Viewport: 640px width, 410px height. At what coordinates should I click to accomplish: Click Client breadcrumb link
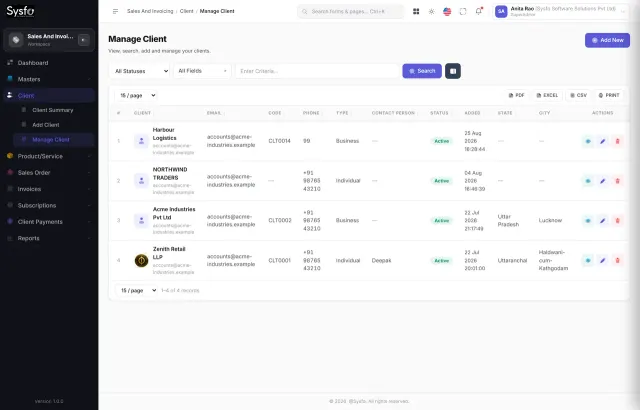coord(187,11)
